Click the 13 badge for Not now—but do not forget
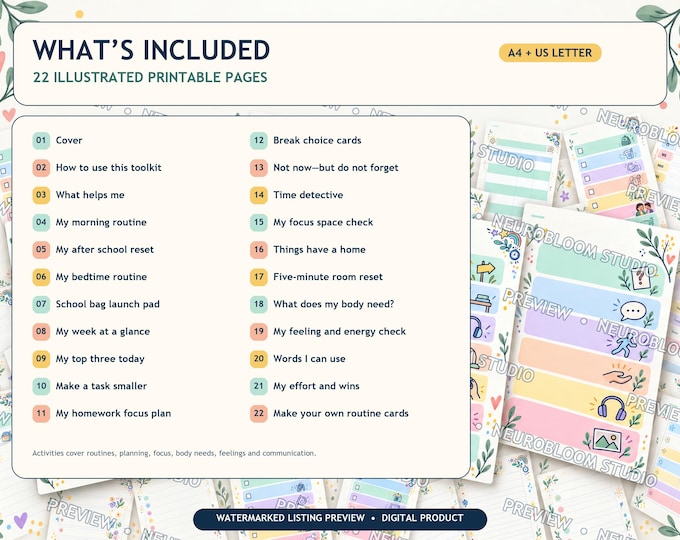680x540 pixels. (x=259, y=168)
